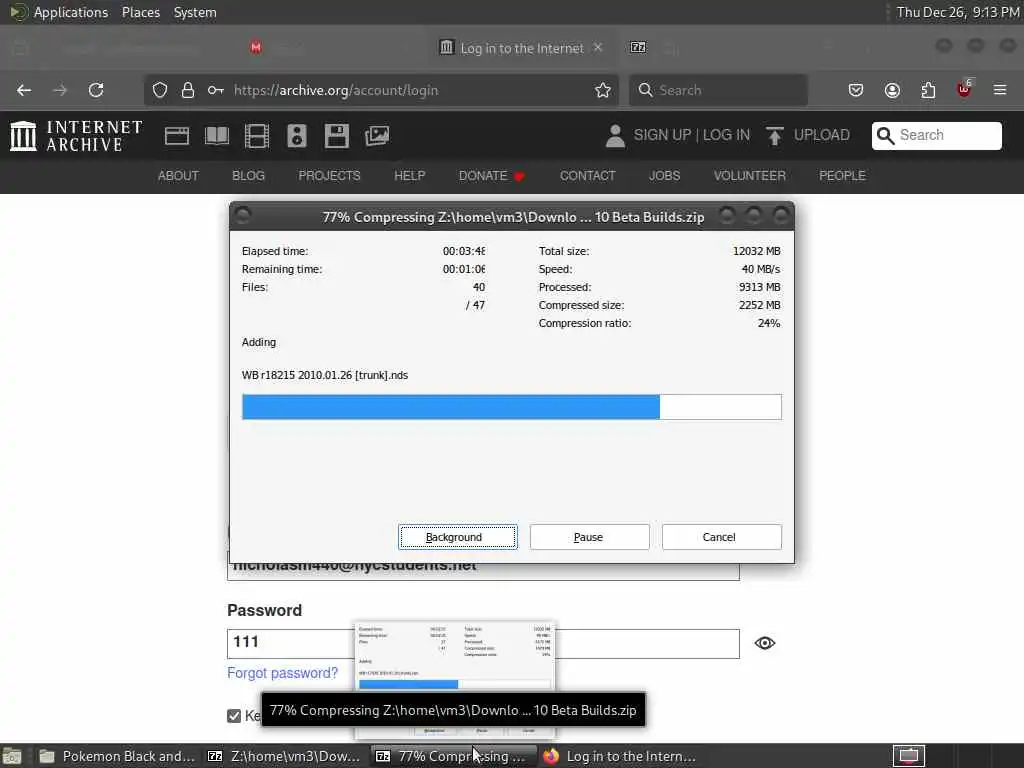1024x768 pixels.
Task: Switch to the Log in to the Internet tab
Action: click(x=521, y=48)
